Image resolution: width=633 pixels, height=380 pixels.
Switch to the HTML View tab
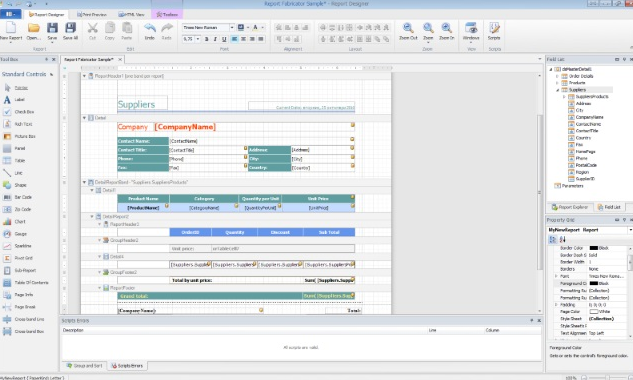[x=131, y=15]
